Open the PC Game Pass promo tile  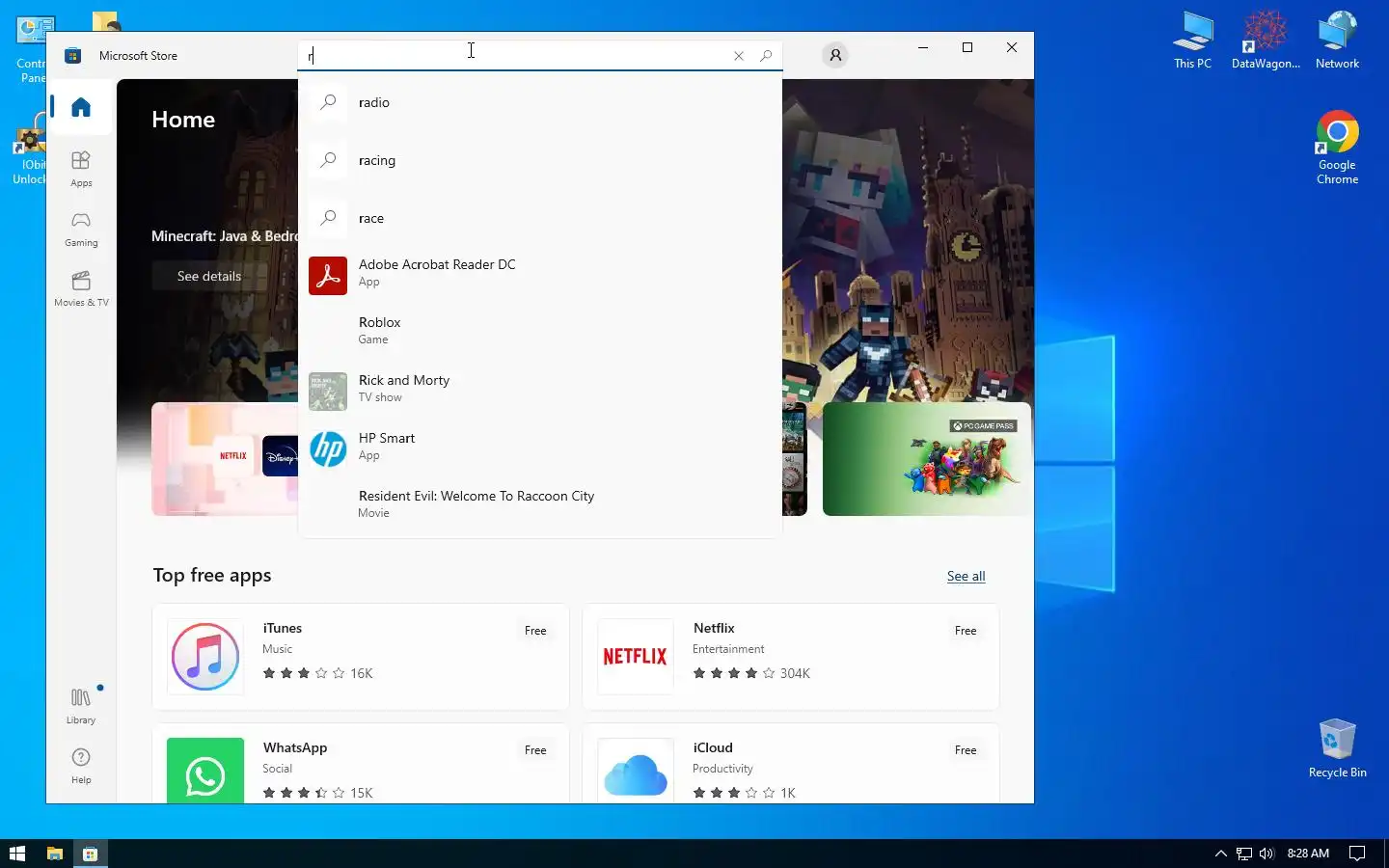(927, 459)
